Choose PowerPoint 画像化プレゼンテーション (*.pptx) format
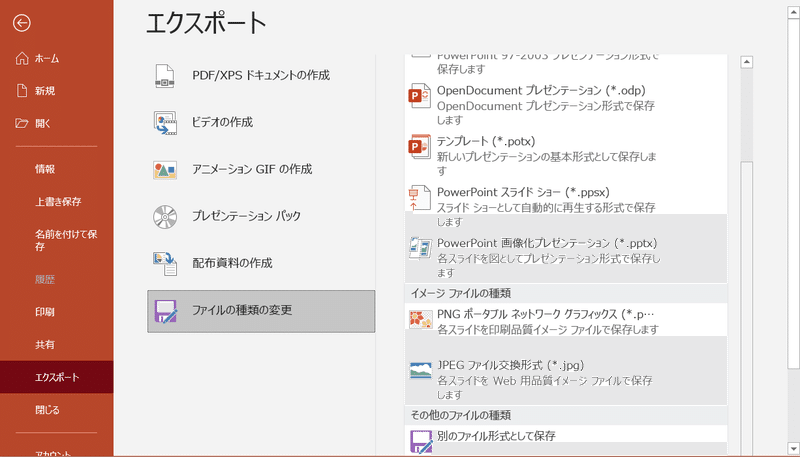The width and height of the screenshot is (800, 457). [566, 258]
